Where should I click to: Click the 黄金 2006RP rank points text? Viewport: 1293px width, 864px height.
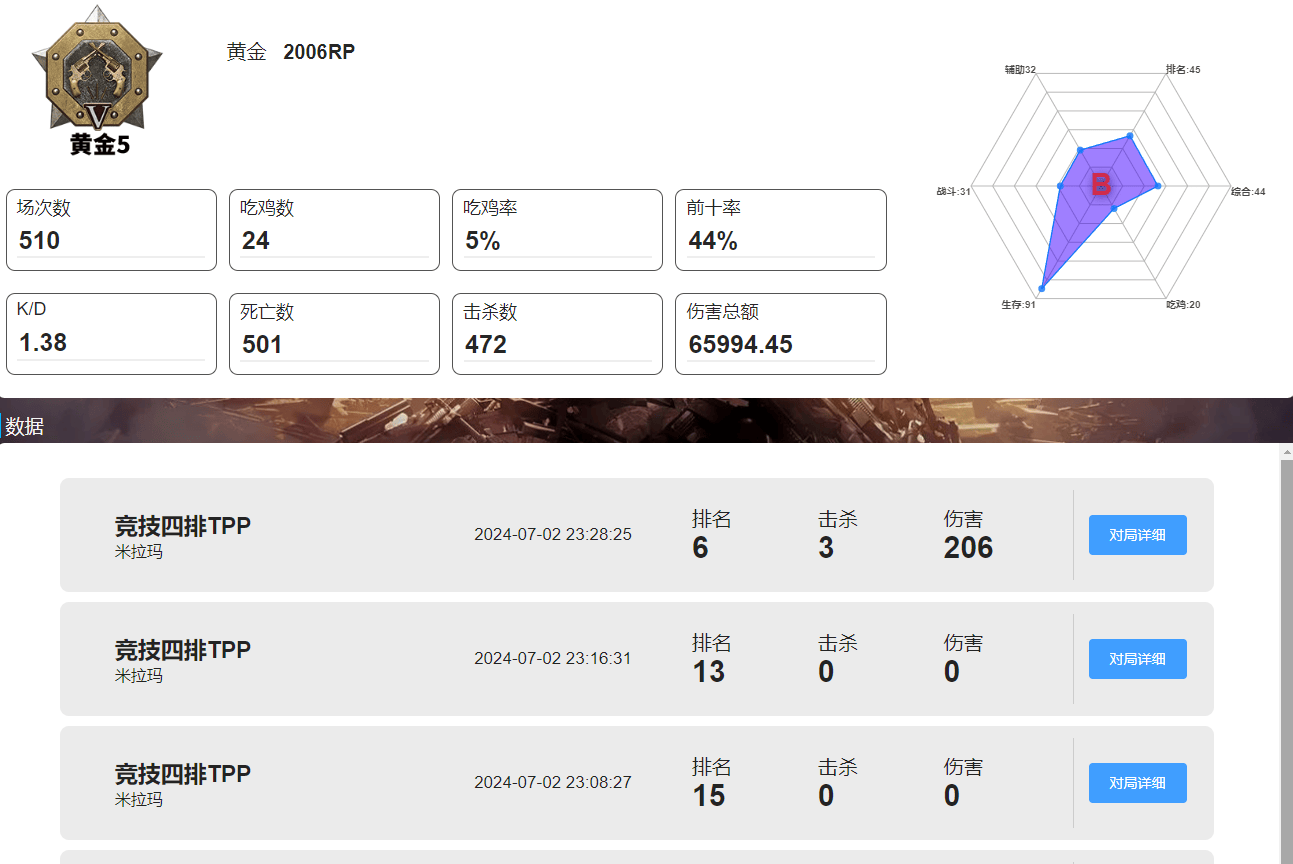coord(291,52)
